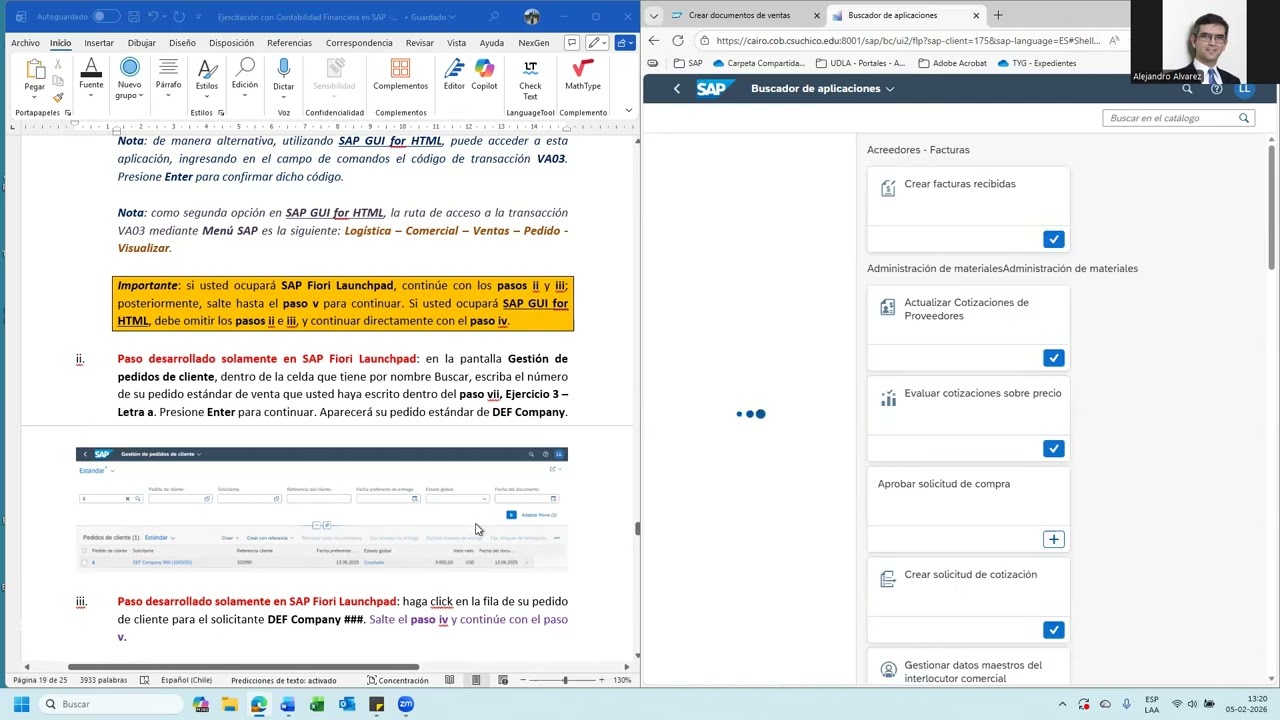Screen dimensions: 1280x720
Task: Click the browser address bar URL
Action: tap(908, 41)
